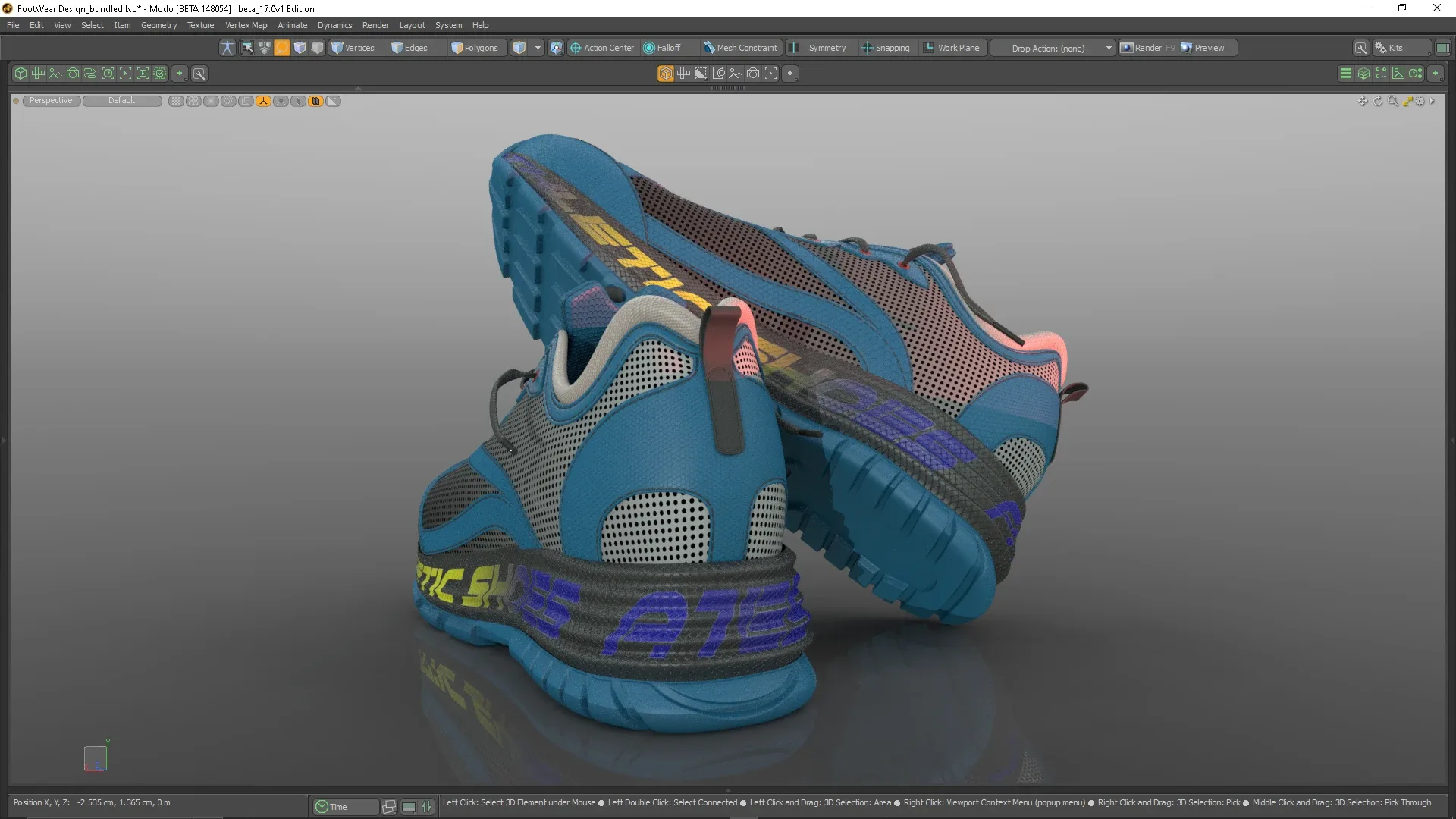This screenshot has width=1456, height=819.
Task: Click viewport zoom magnifier icon
Action: coord(1393,102)
